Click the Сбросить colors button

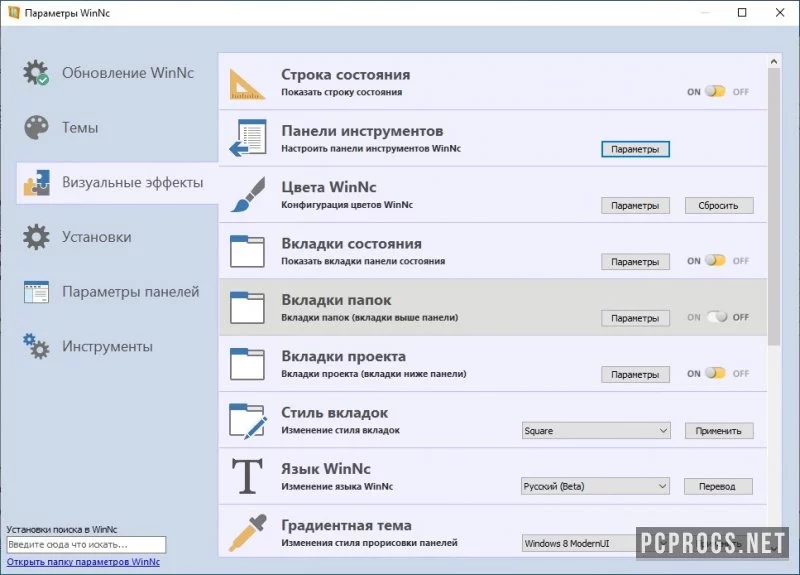point(718,206)
